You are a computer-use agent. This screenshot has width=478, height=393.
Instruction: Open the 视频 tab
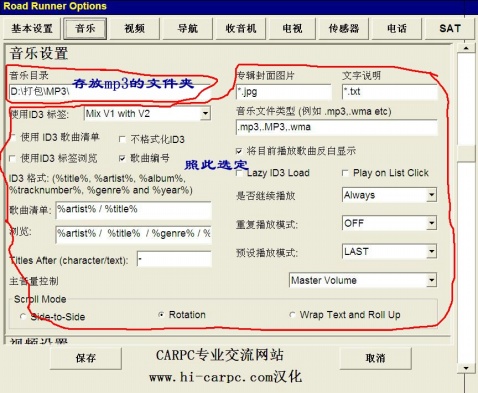pos(135,28)
